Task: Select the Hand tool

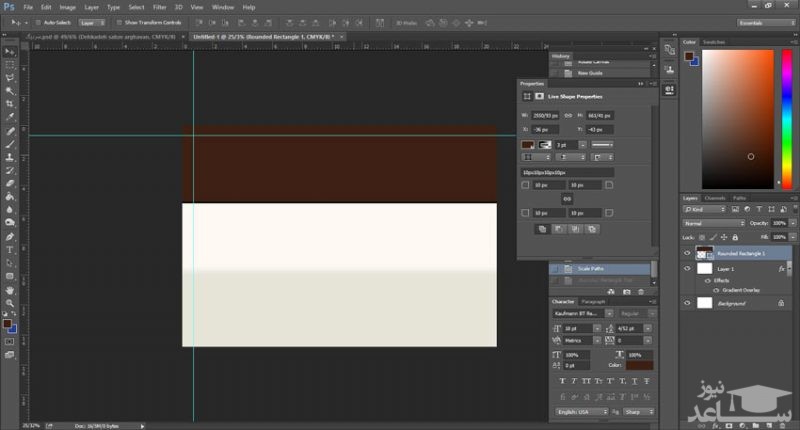Action: tap(10, 290)
